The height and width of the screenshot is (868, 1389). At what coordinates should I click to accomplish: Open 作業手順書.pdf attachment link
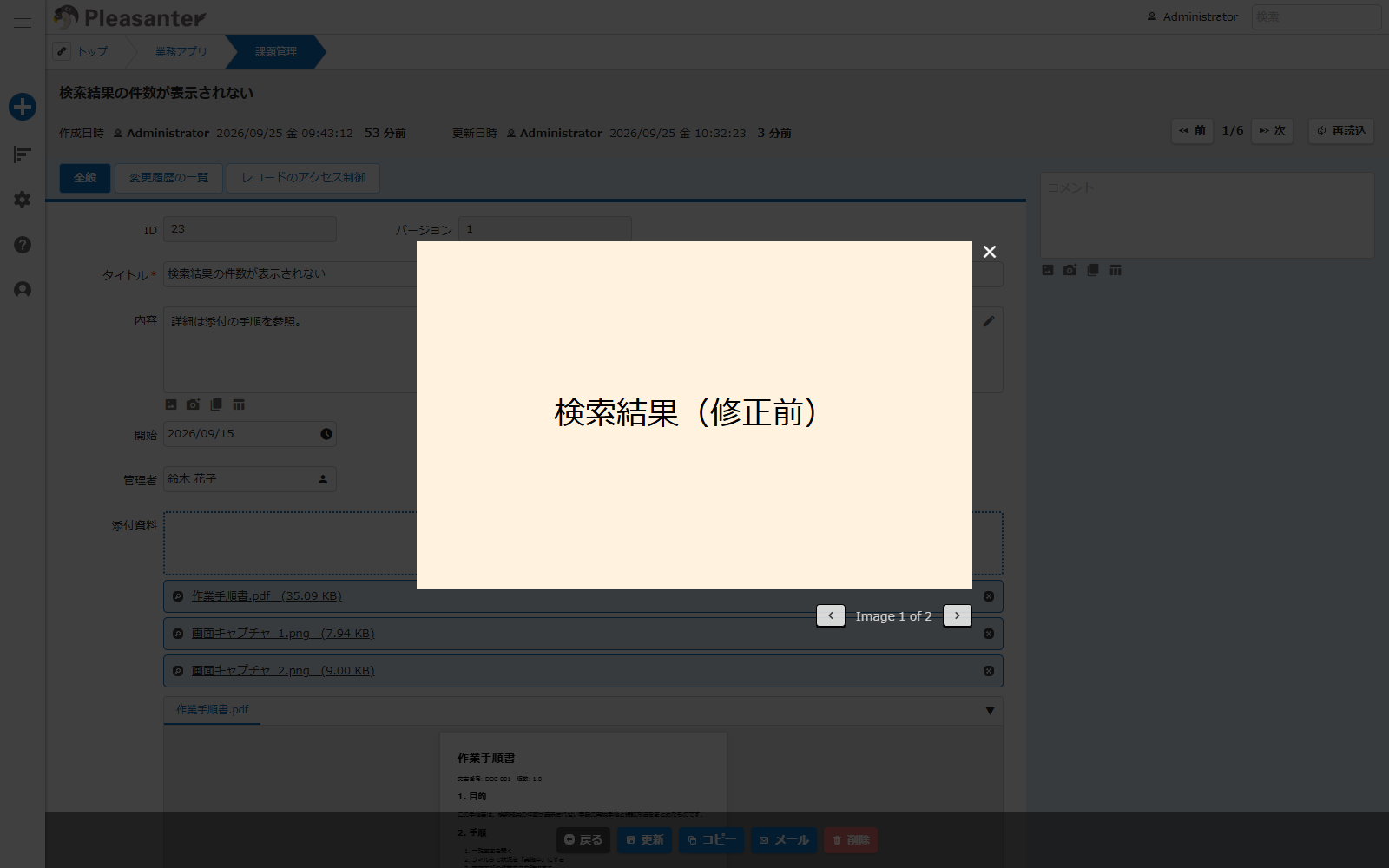point(267,596)
